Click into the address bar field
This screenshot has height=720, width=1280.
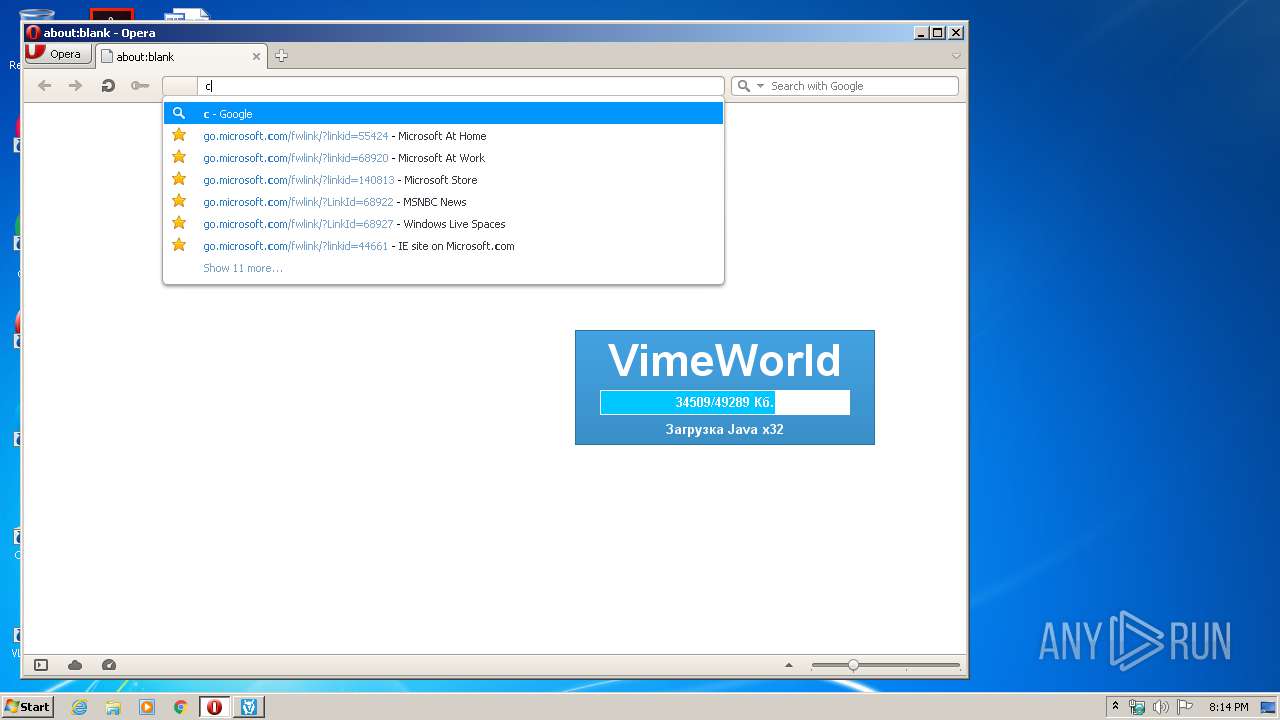pyautogui.click(x=460, y=86)
